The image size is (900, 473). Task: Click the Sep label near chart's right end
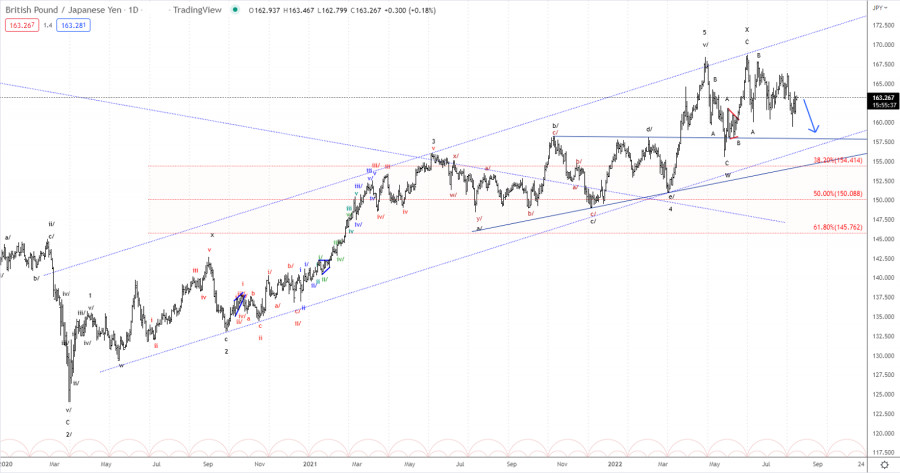[817, 464]
